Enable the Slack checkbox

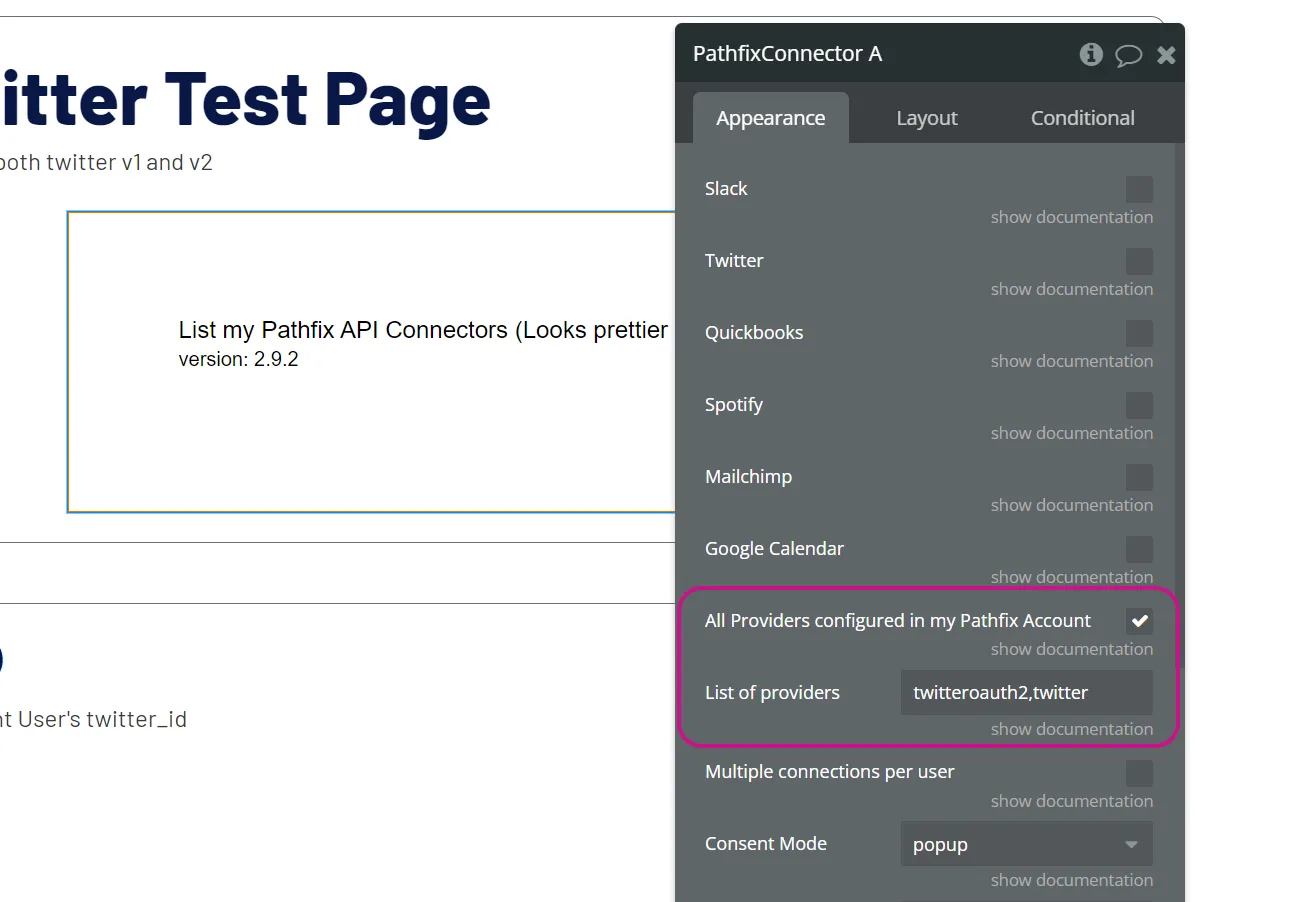click(x=1139, y=189)
